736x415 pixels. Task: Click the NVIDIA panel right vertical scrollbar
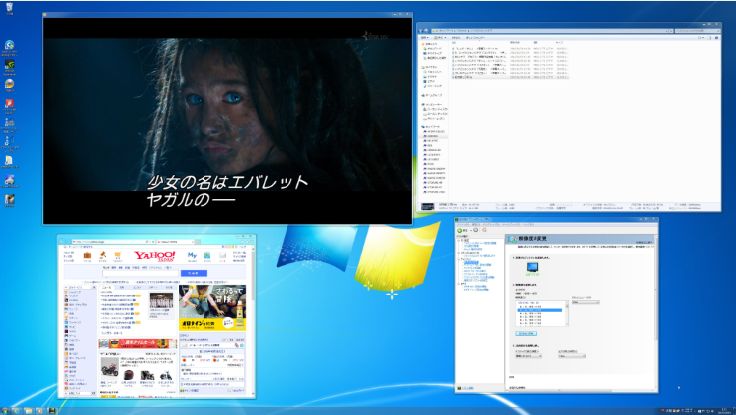[655, 314]
